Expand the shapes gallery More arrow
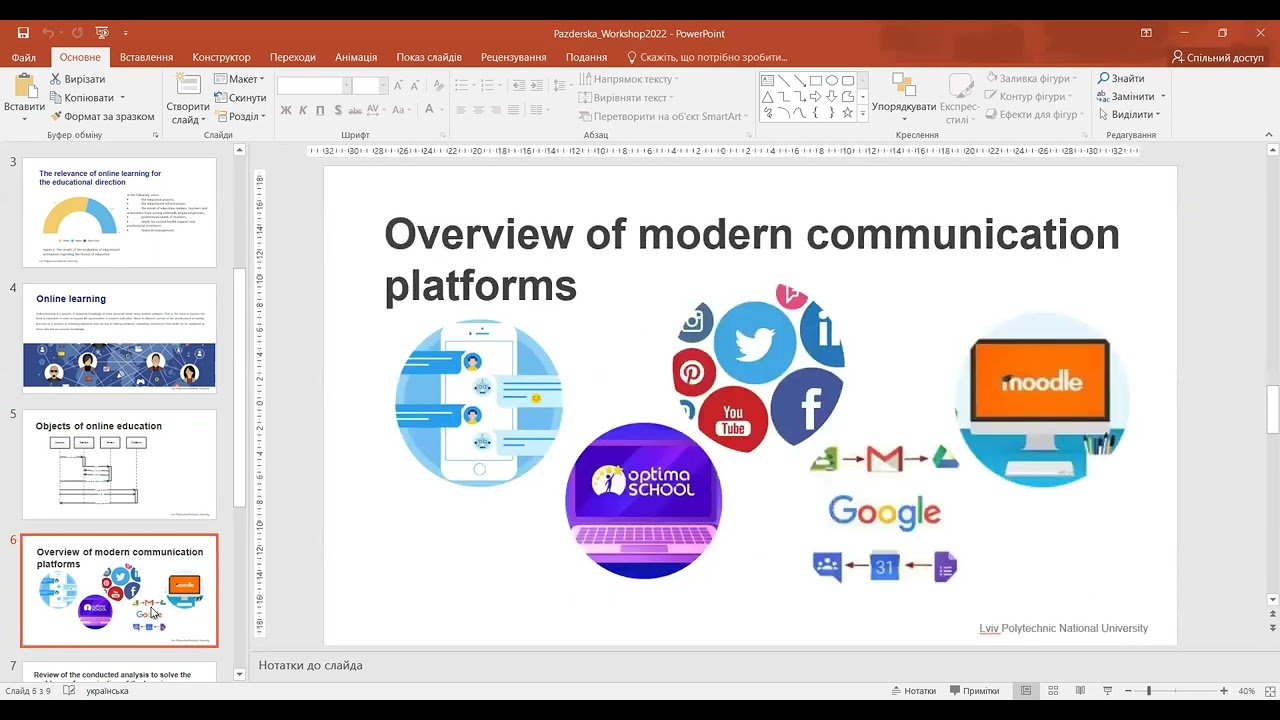 point(863,114)
